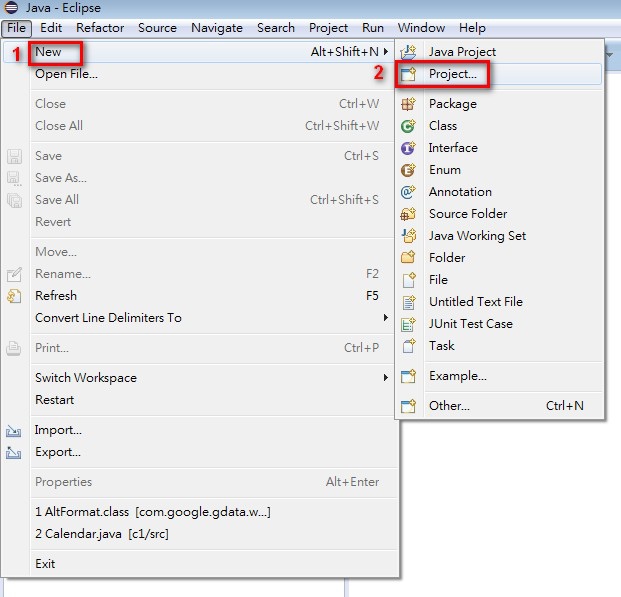Click the File document icon
Screen dimensions: 621x597
click(408, 280)
